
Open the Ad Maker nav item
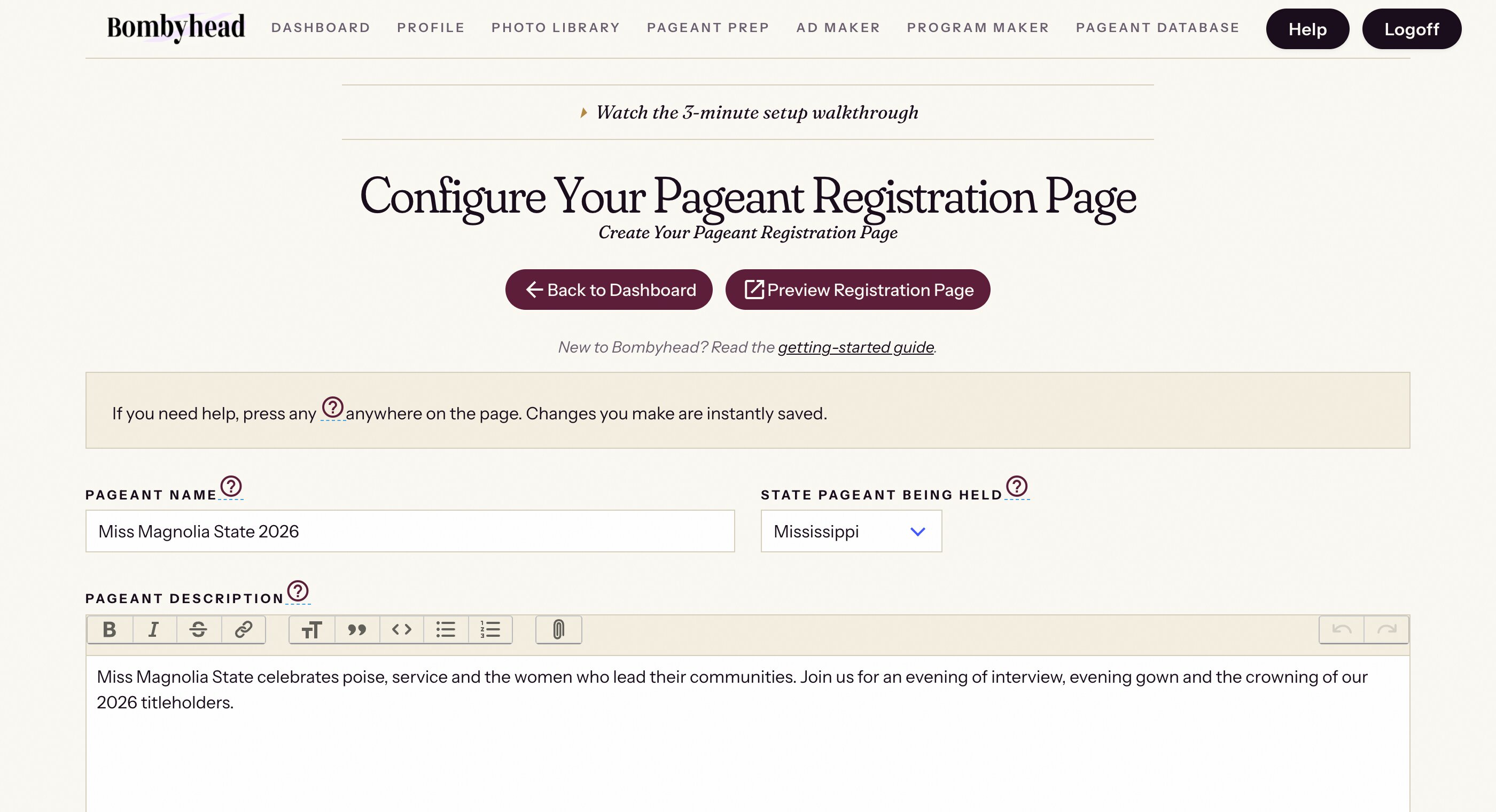coord(839,28)
